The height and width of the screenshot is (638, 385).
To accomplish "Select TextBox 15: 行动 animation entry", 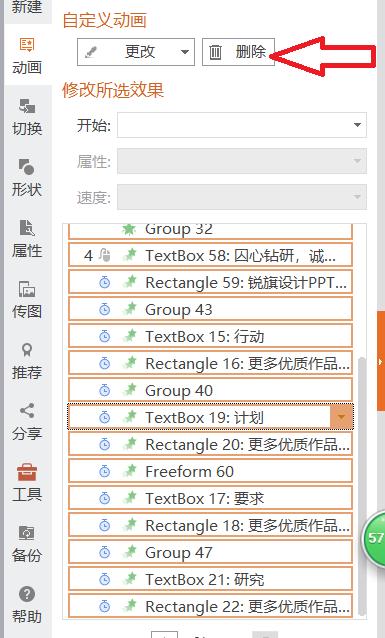I will point(210,336).
